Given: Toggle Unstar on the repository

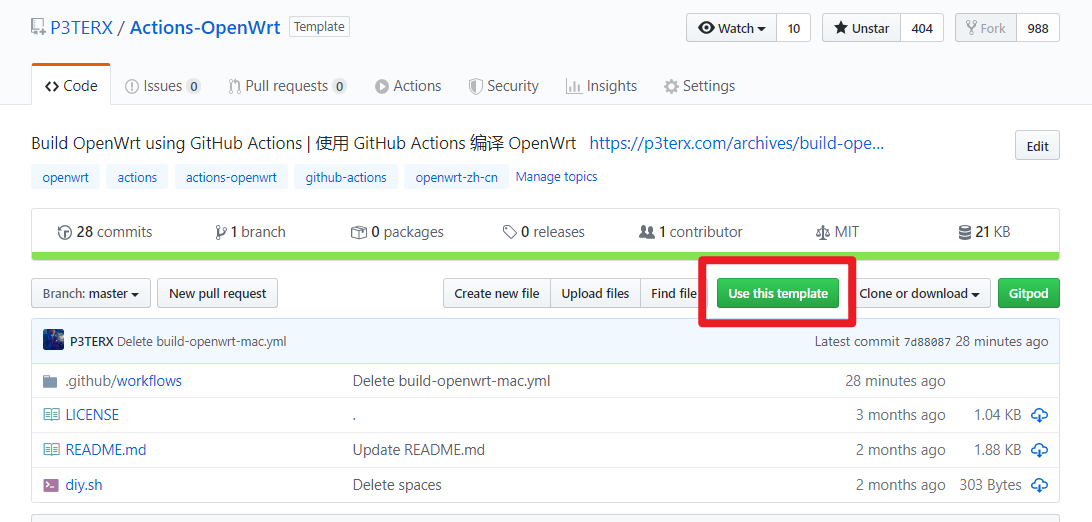Looking at the screenshot, I should (x=861, y=28).
